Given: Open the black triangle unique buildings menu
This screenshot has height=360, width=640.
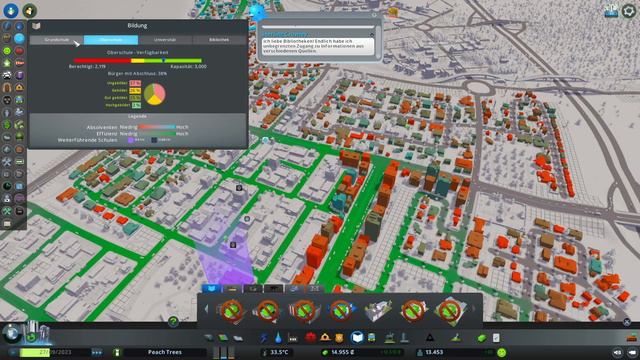Looking at the screenshot, I should click(x=430, y=338).
